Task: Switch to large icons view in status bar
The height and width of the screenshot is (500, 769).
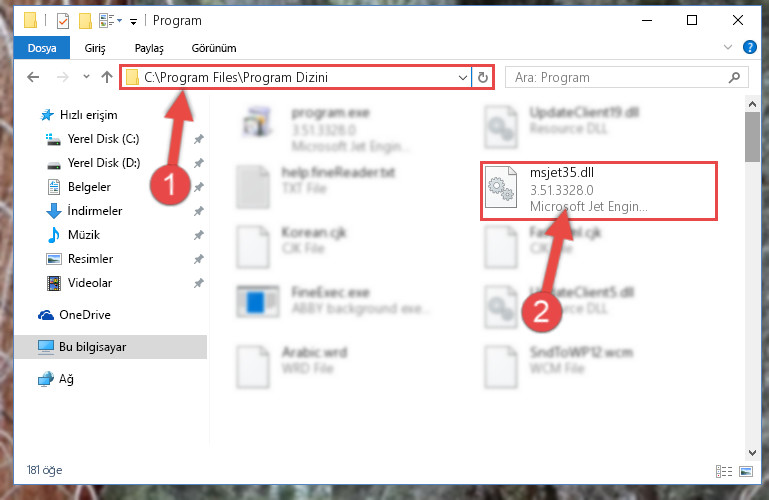Action: 746,471
